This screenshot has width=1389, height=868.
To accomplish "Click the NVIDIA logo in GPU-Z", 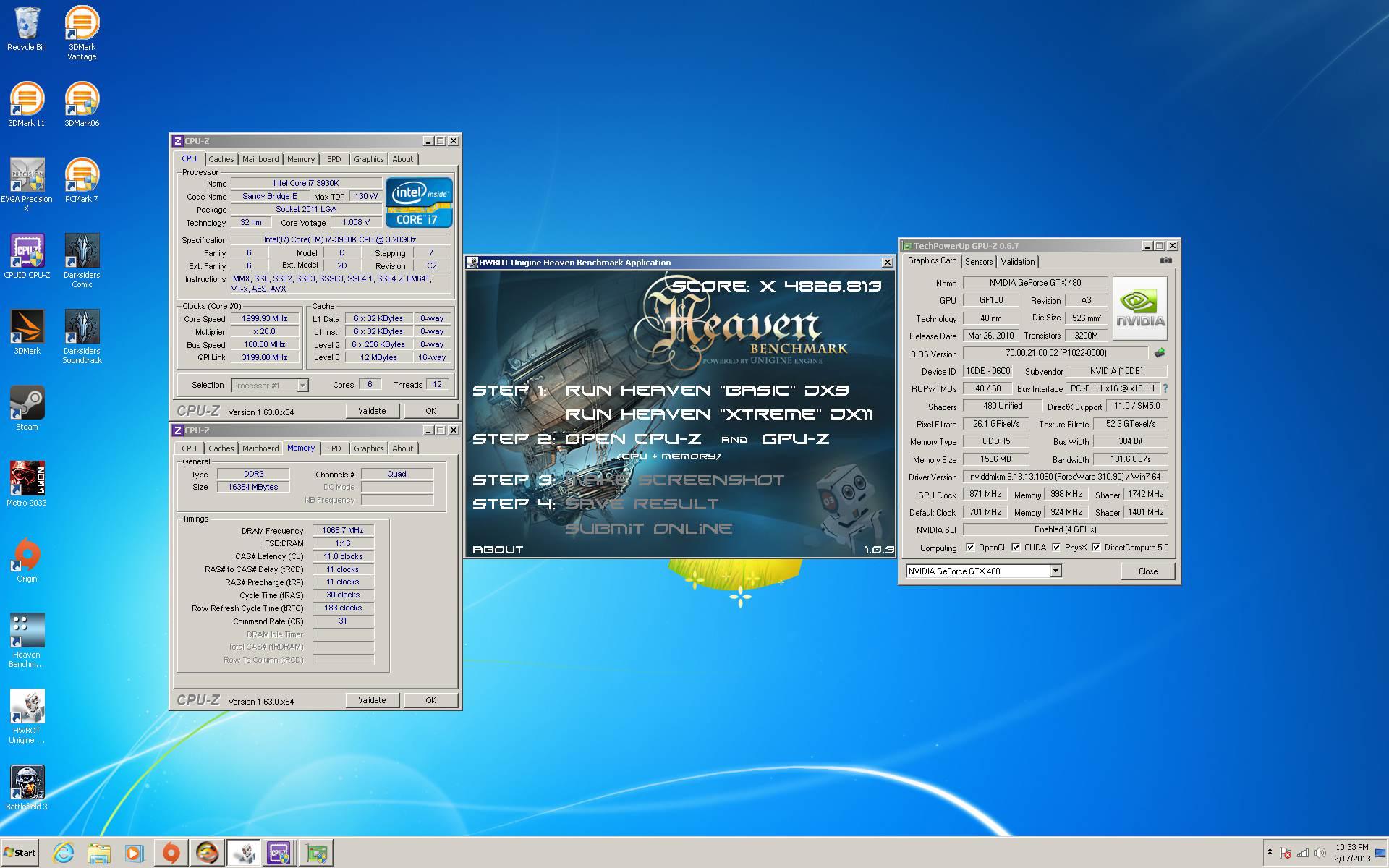I will pyautogui.click(x=1139, y=310).
